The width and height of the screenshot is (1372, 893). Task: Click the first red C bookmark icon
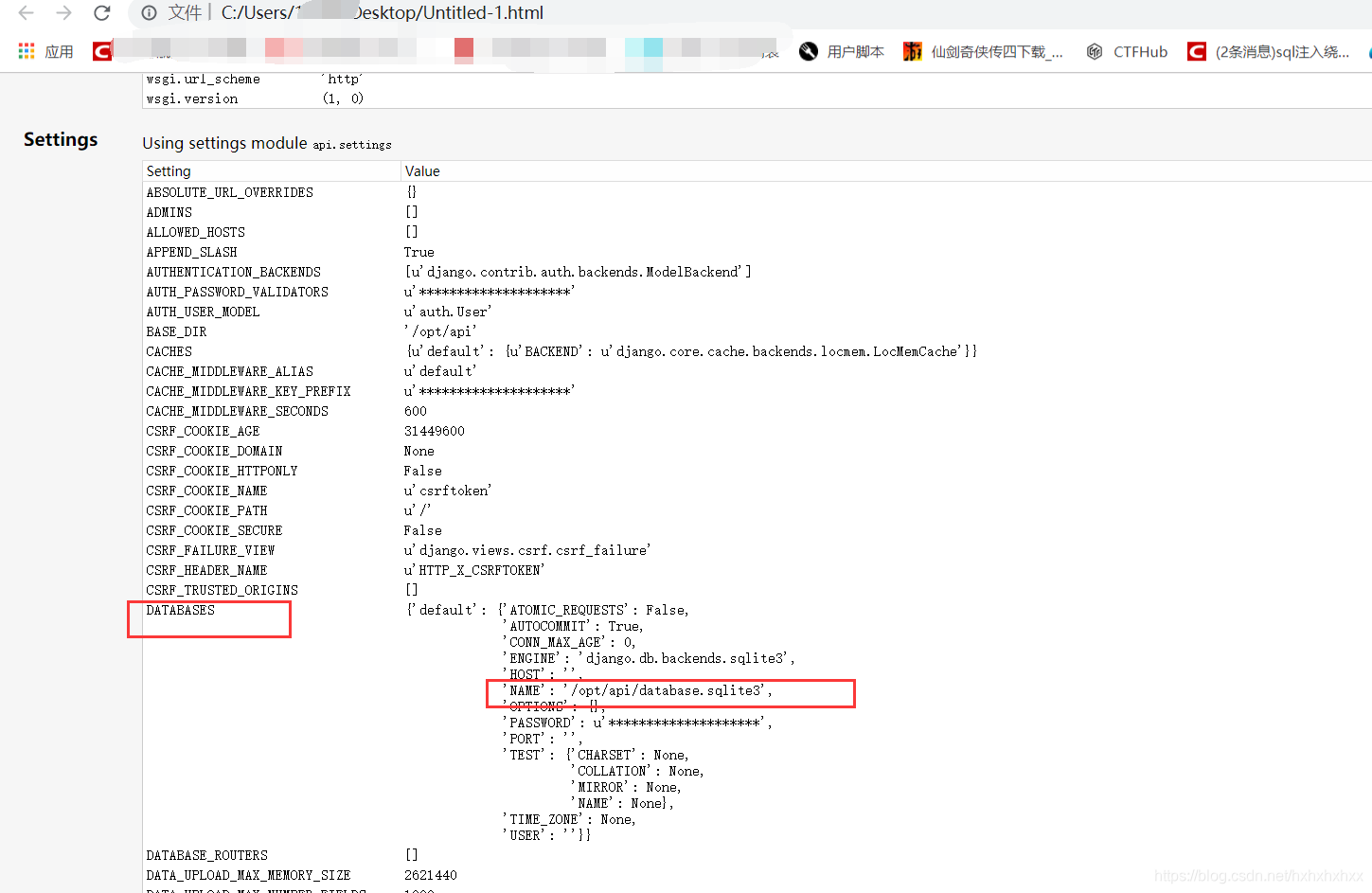click(102, 51)
